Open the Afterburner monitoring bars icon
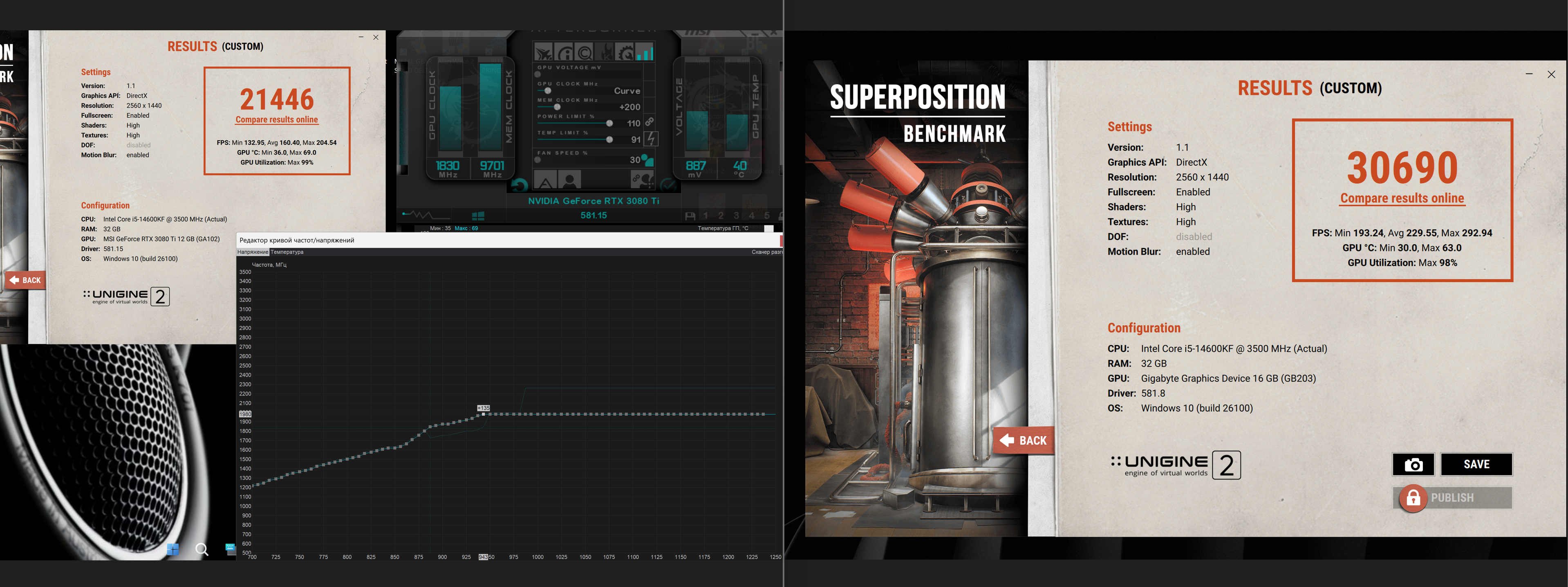Screen dimensions: 1568x587 click(644, 52)
